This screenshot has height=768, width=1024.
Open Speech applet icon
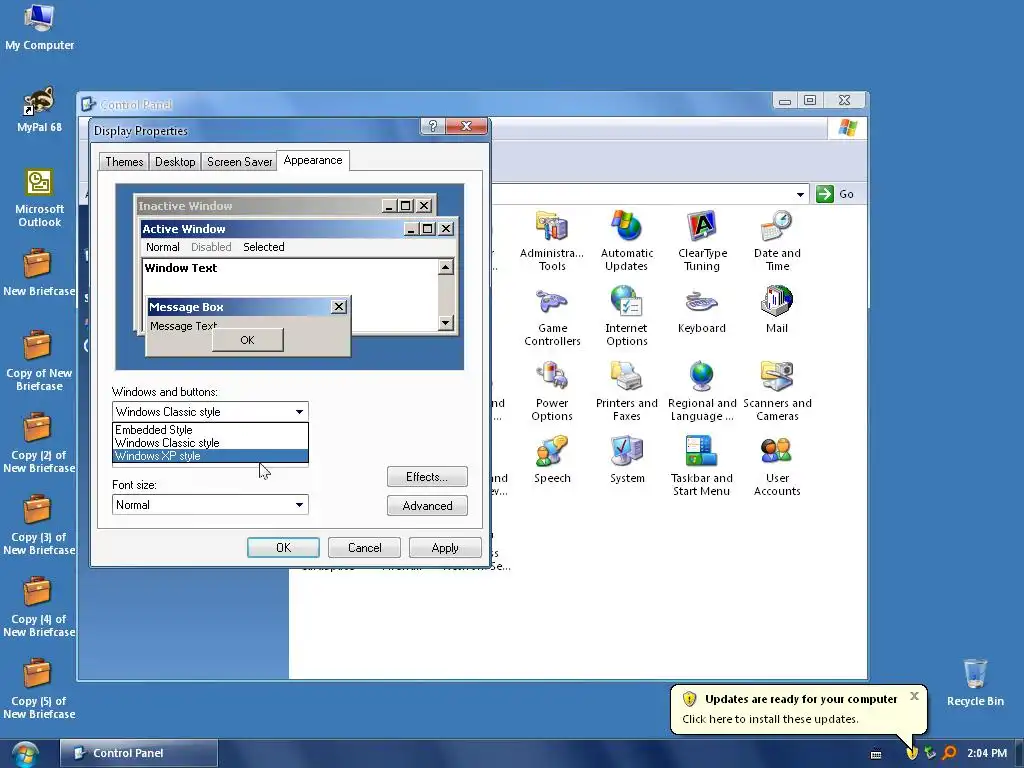pos(552,460)
